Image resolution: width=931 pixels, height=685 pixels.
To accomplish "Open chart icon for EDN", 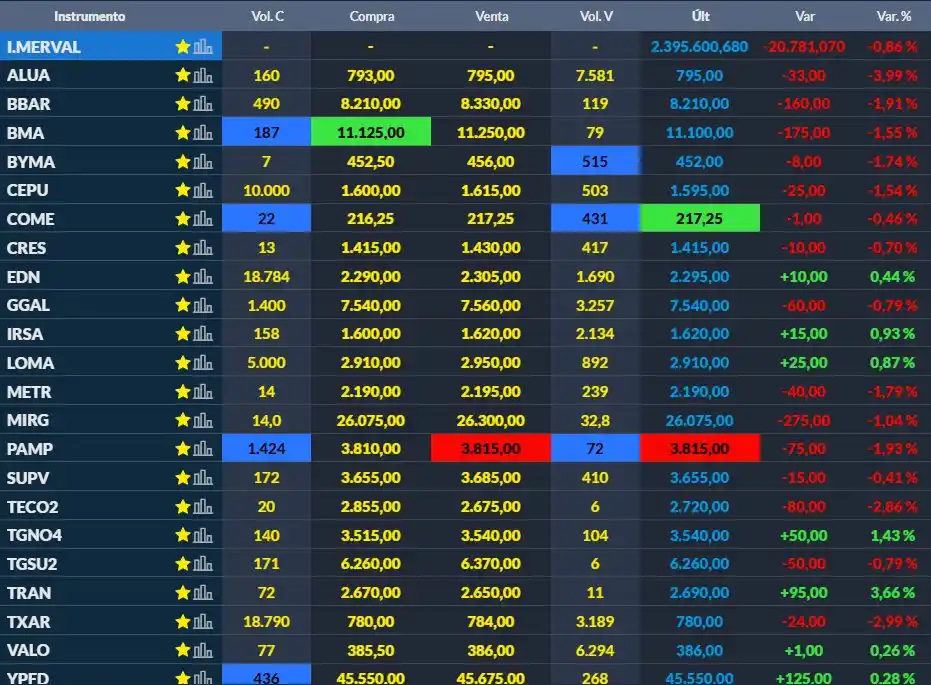I will [x=203, y=277].
